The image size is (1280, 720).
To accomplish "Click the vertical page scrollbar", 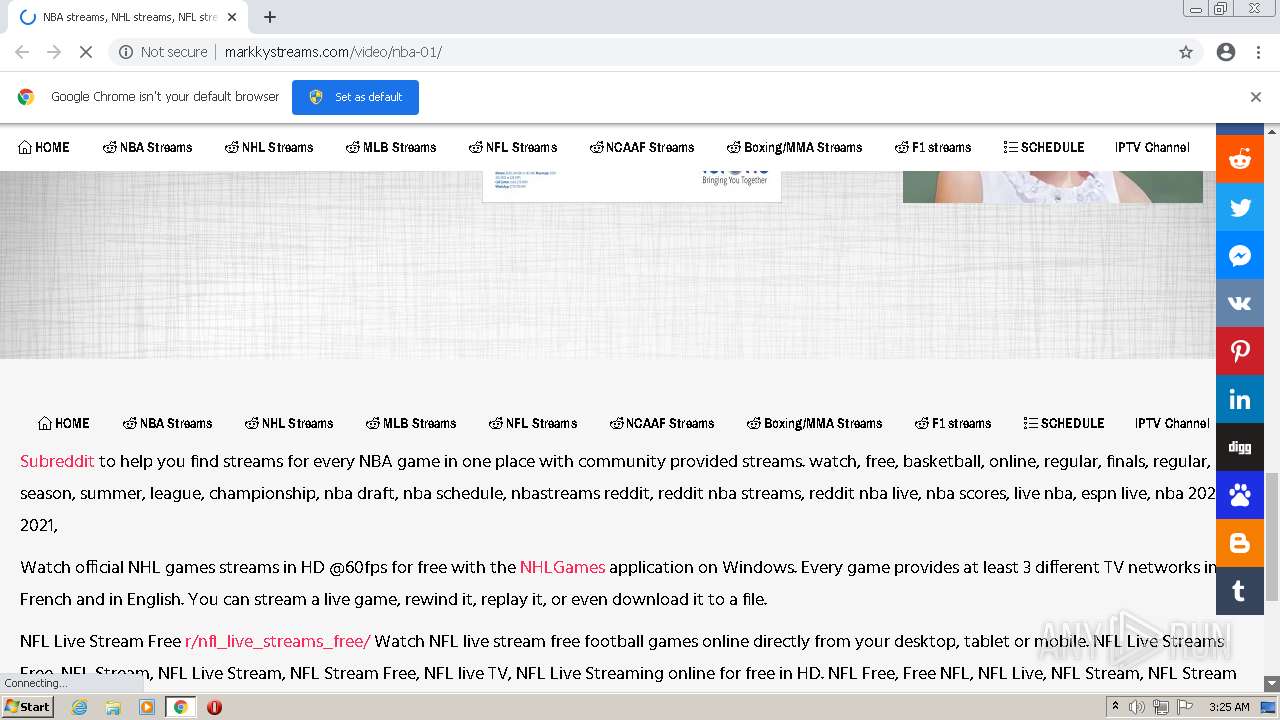I will tap(1272, 536).
